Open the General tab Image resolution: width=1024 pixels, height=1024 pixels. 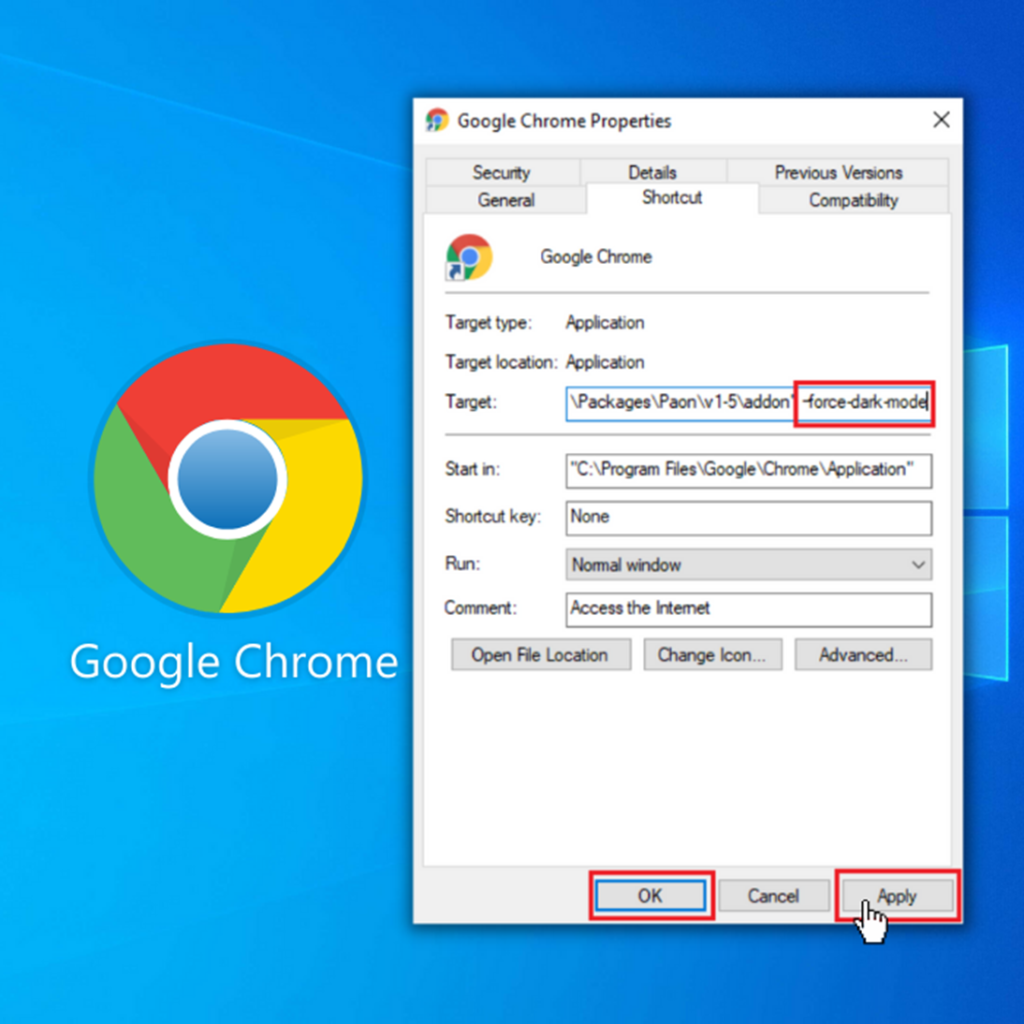[505, 200]
